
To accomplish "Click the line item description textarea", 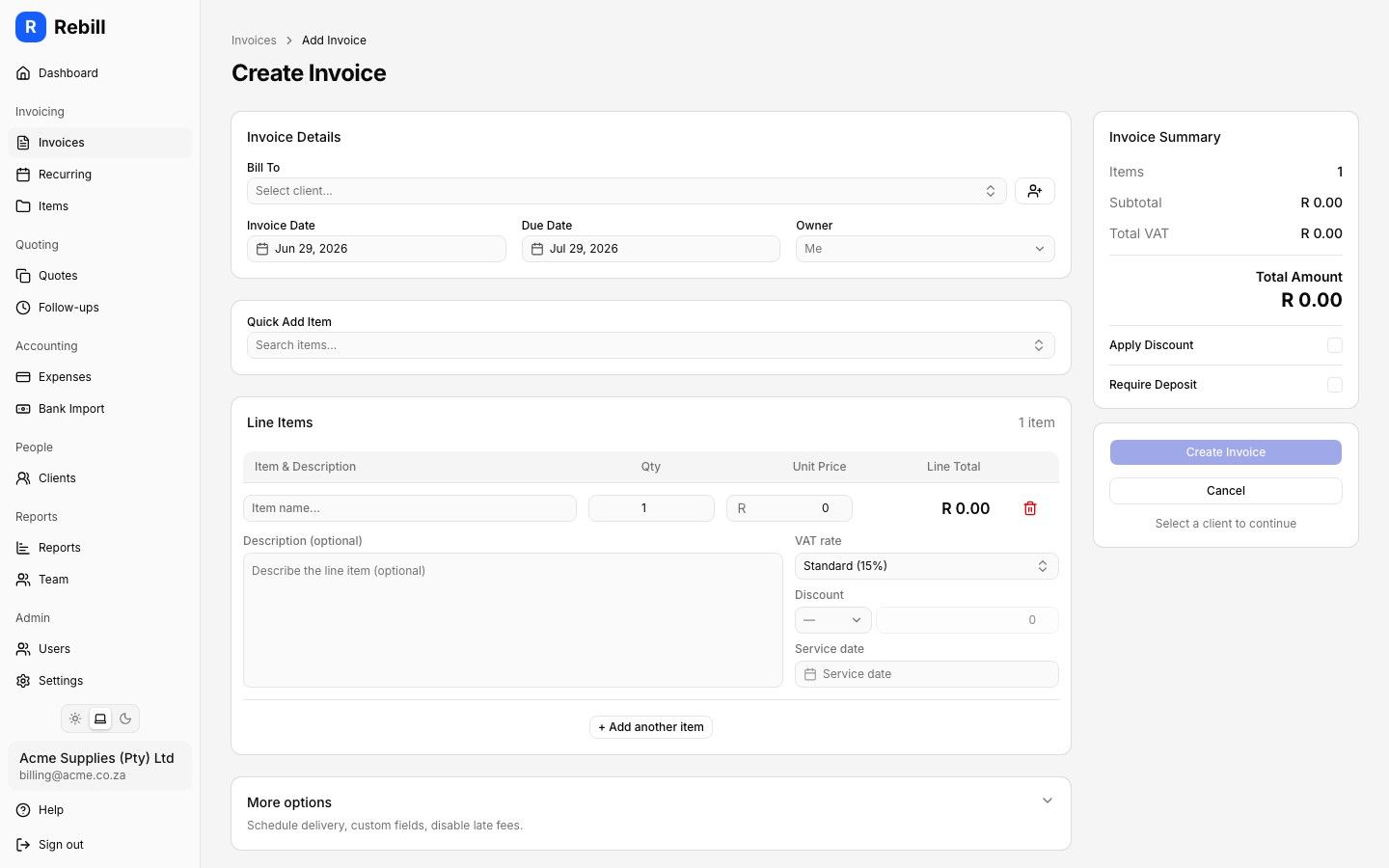I will click(512, 620).
